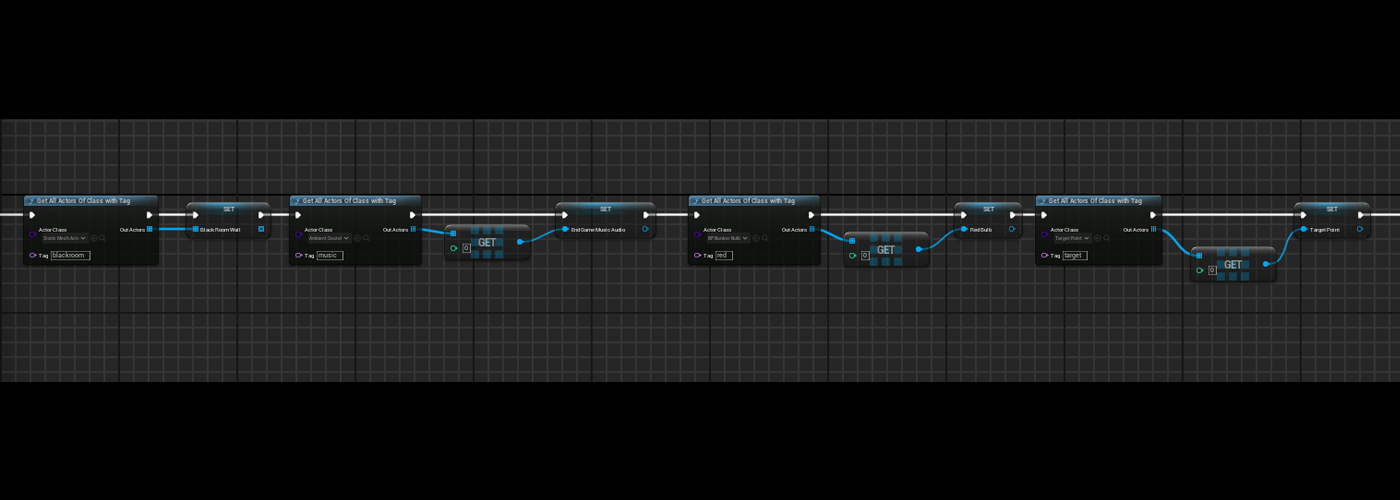The image size is (1400, 500).
Task: Click the Tag field containing 'music'
Action: pos(329,255)
